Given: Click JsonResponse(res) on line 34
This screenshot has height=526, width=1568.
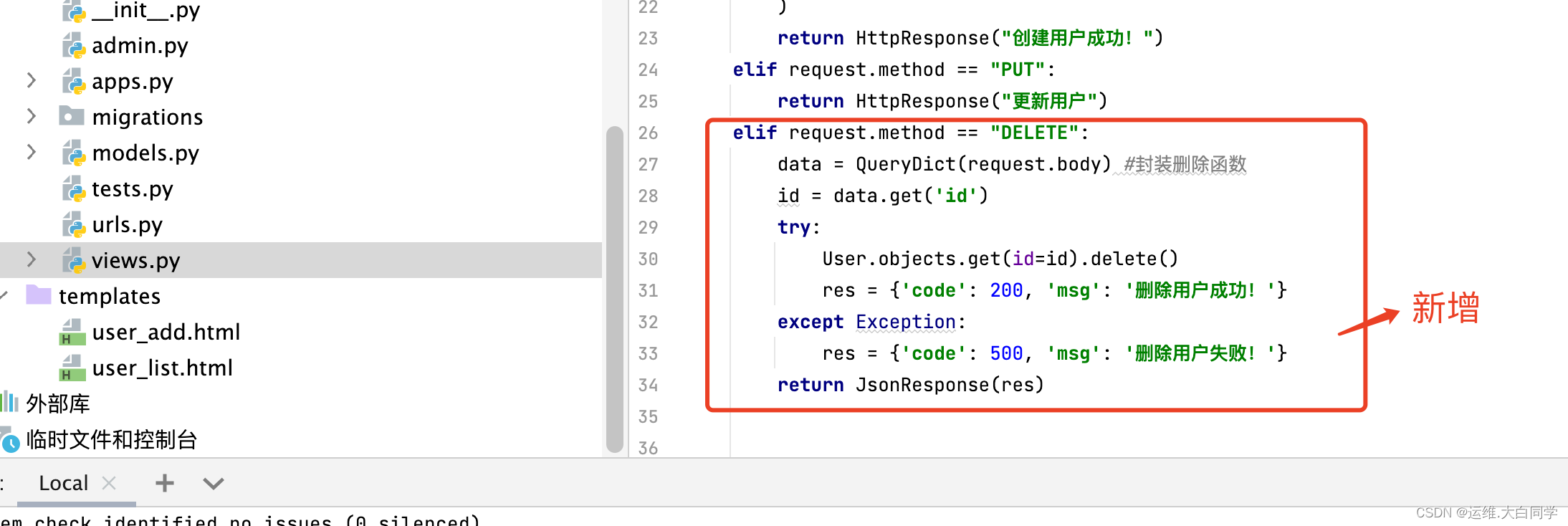Looking at the screenshot, I should click(x=950, y=385).
